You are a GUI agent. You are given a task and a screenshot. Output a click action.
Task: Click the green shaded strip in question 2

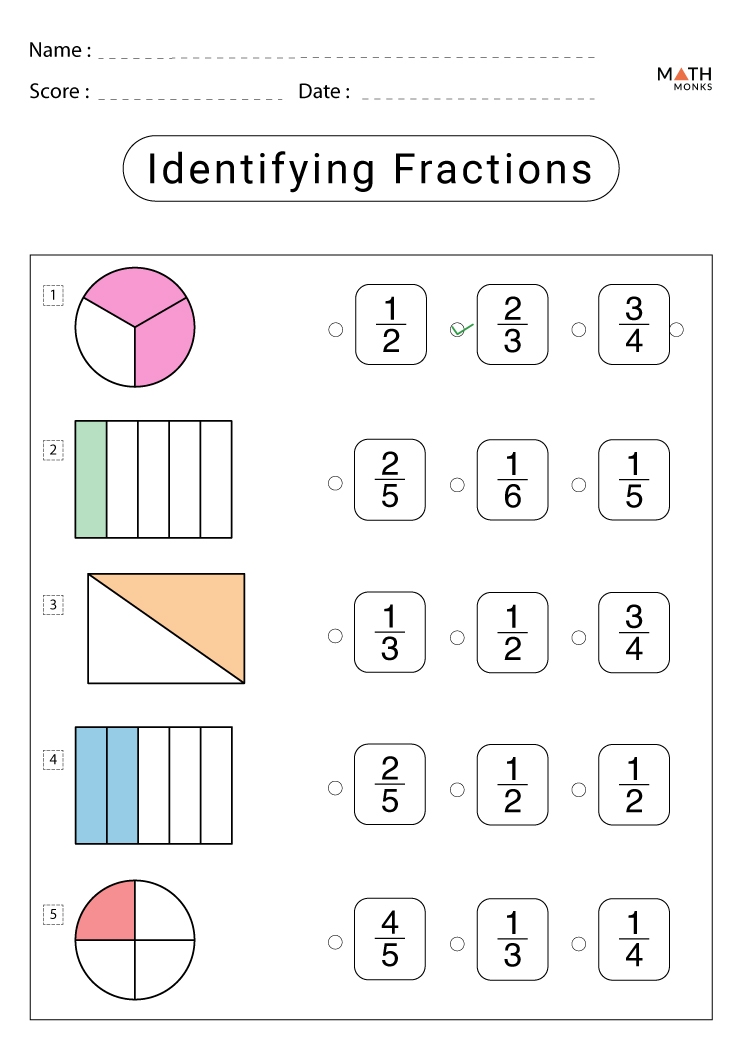coord(91,479)
